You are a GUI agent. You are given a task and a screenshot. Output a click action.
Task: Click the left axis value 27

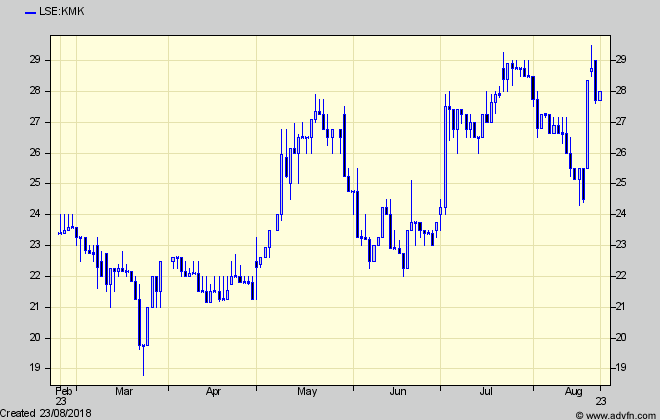[x=35, y=122]
